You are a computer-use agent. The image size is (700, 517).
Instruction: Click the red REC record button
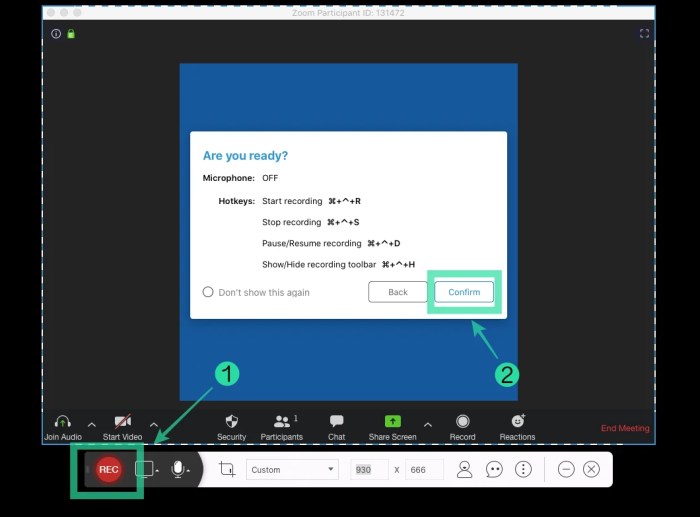click(x=108, y=469)
